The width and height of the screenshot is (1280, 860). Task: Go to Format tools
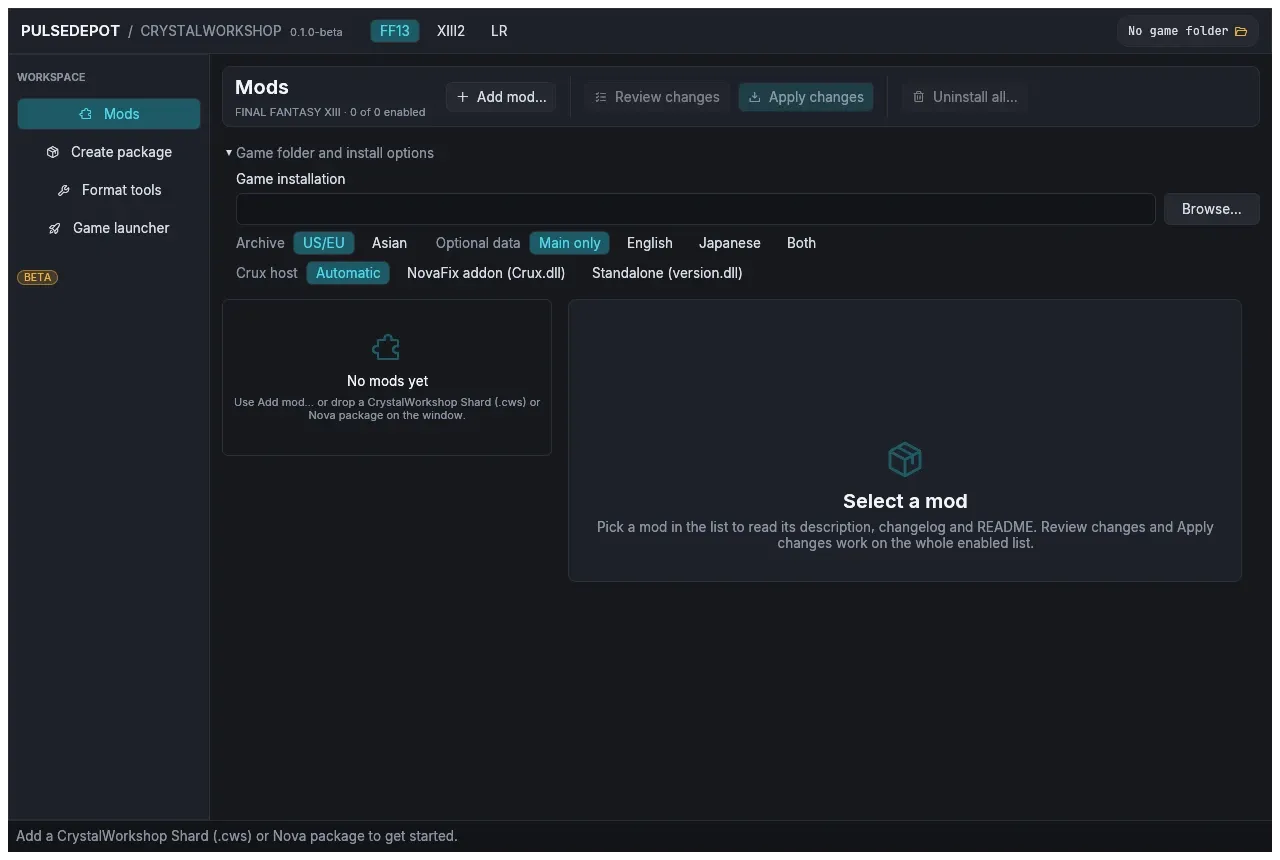coord(109,190)
